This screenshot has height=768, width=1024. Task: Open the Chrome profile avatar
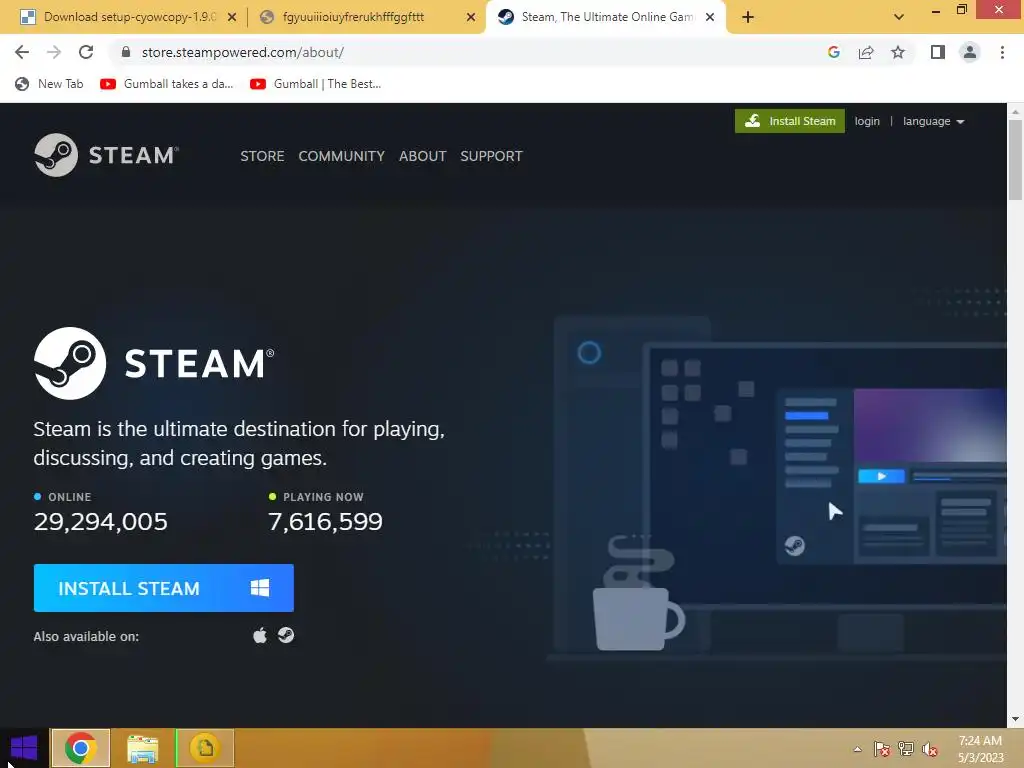(970, 52)
